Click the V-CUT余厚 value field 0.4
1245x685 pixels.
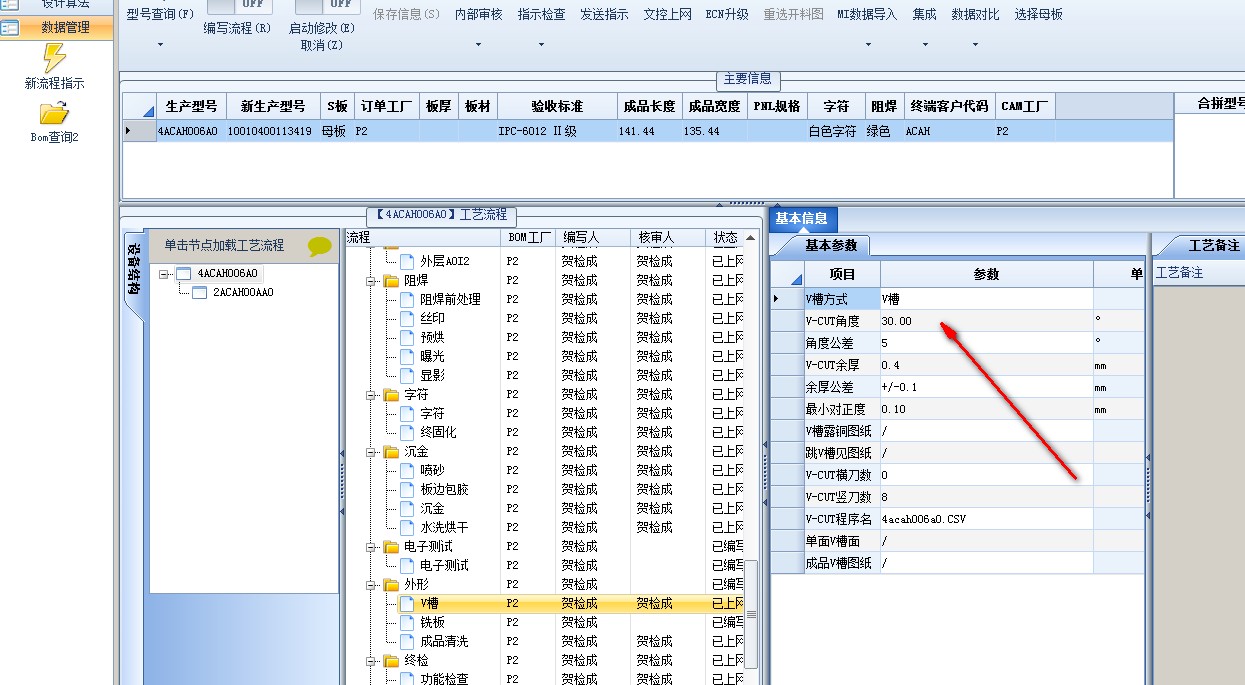coord(986,365)
